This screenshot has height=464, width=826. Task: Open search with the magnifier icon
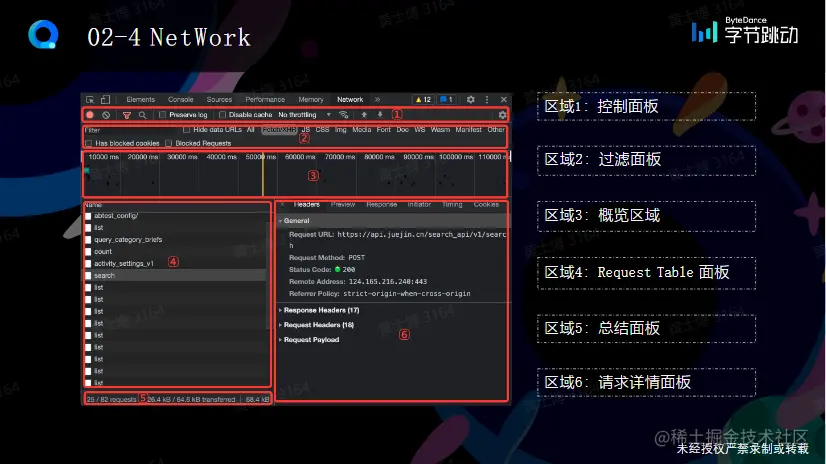[x=142, y=115]
